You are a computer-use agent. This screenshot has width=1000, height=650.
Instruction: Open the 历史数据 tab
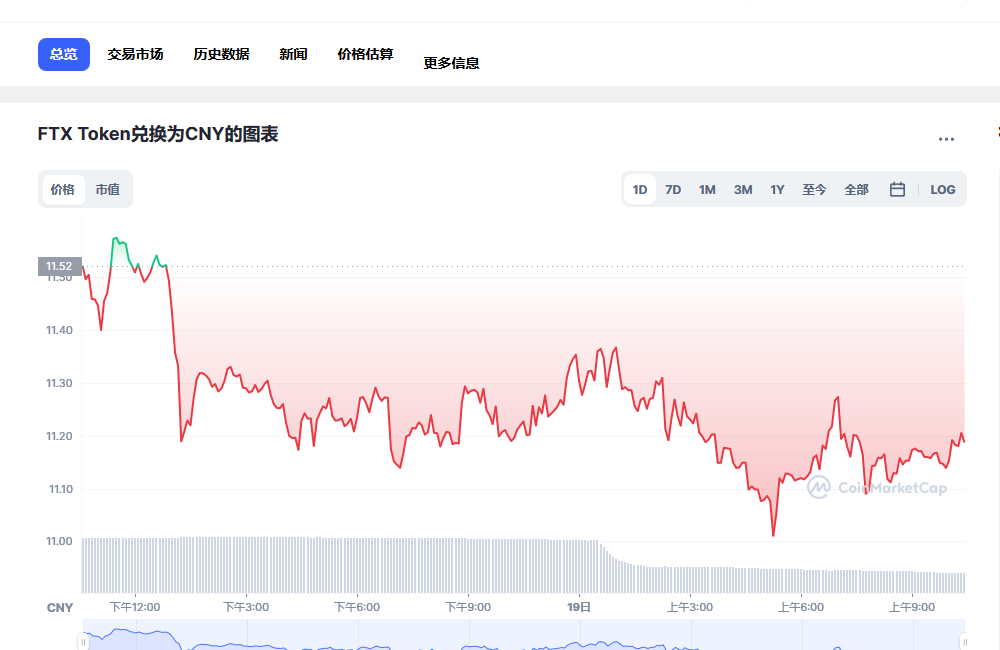click(221, 54)
